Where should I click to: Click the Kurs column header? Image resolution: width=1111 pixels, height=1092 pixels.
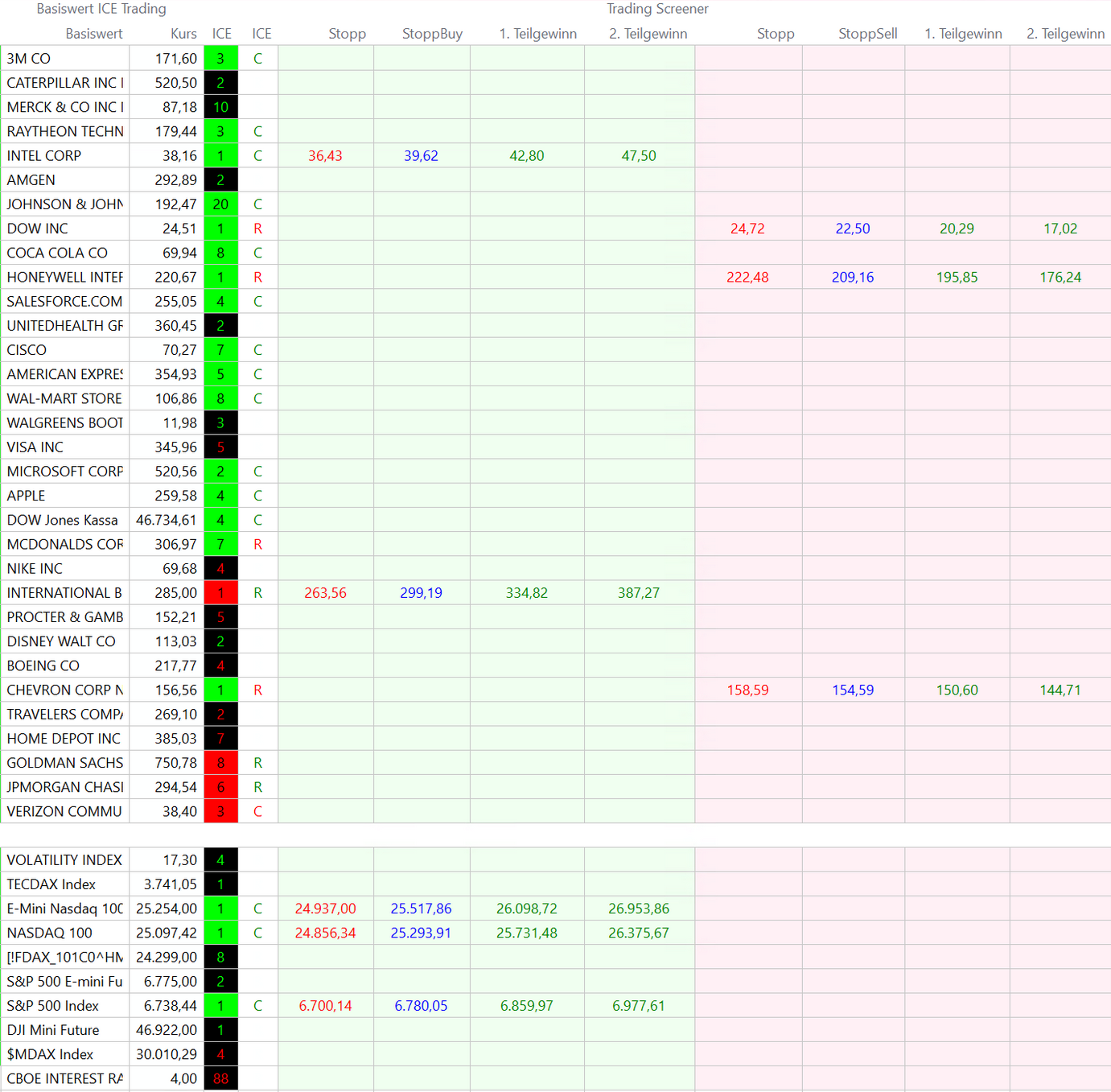183,34
